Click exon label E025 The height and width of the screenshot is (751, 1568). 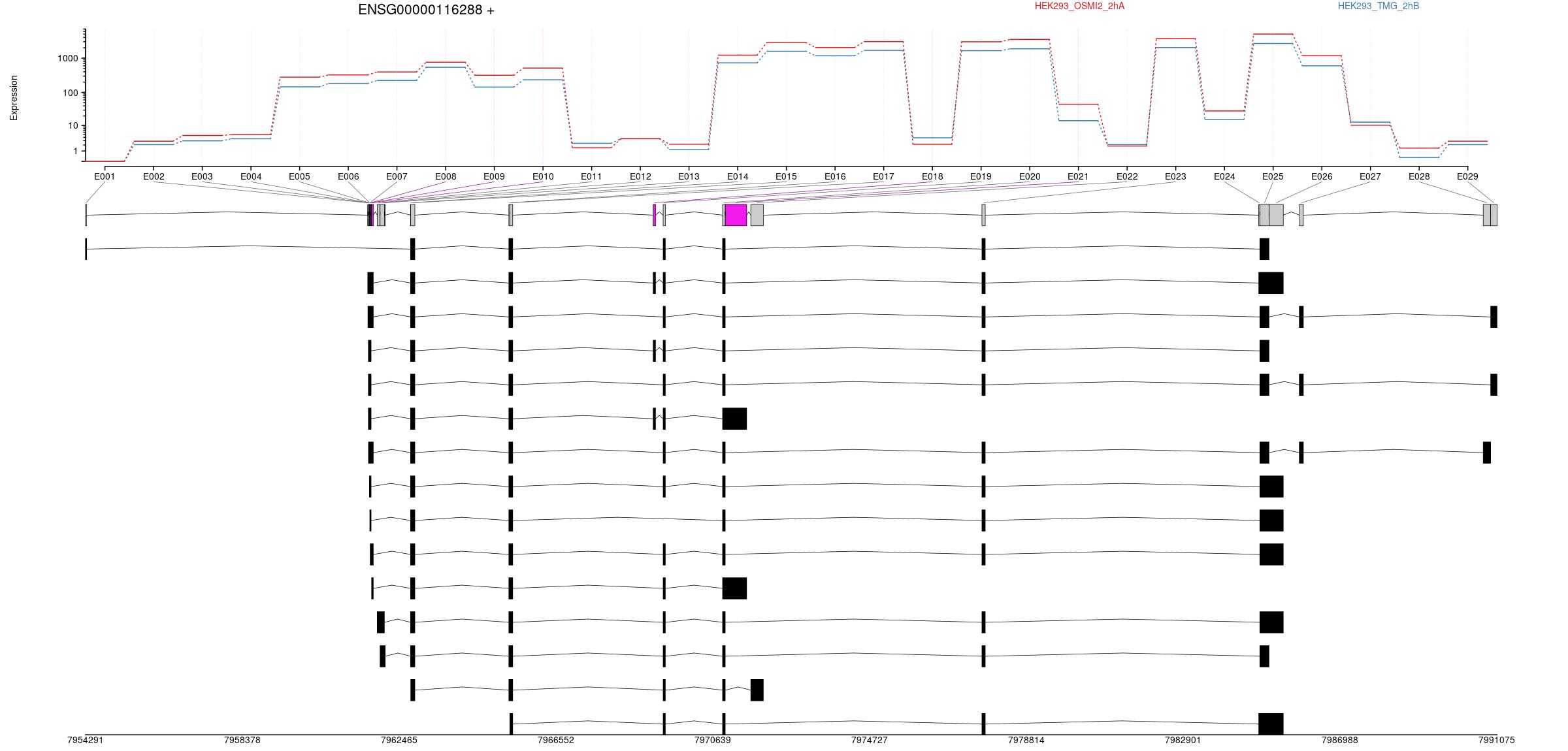click(x=1273, y=176)
